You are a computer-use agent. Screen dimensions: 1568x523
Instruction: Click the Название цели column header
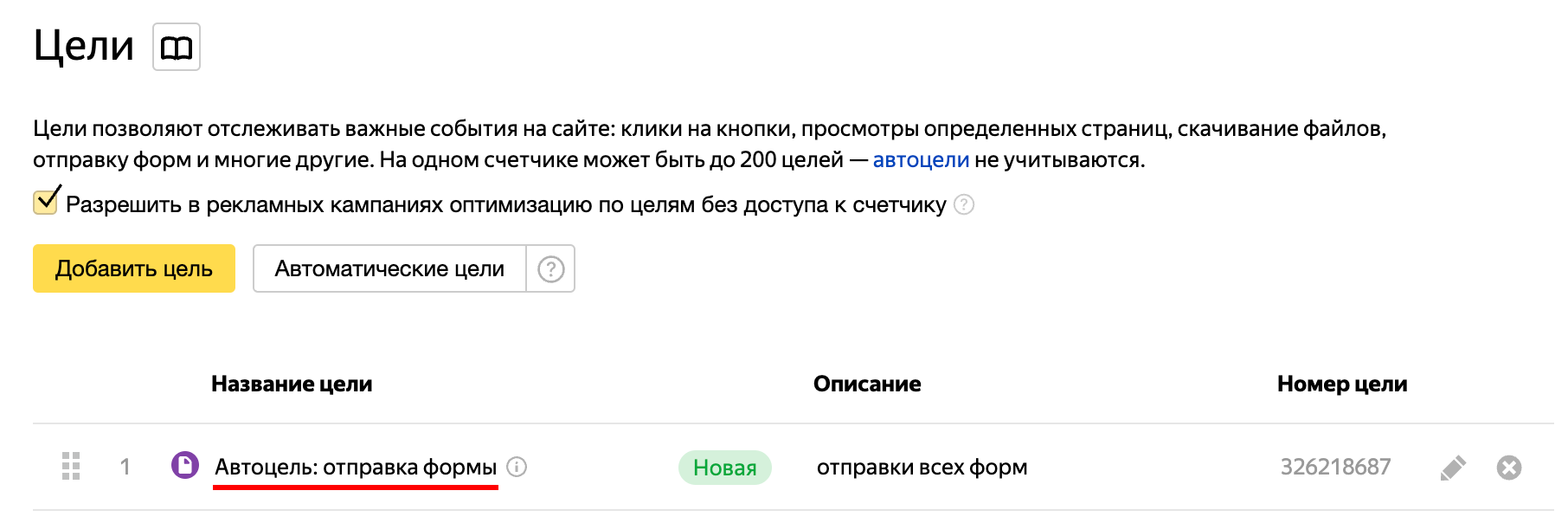coord(292,384)
